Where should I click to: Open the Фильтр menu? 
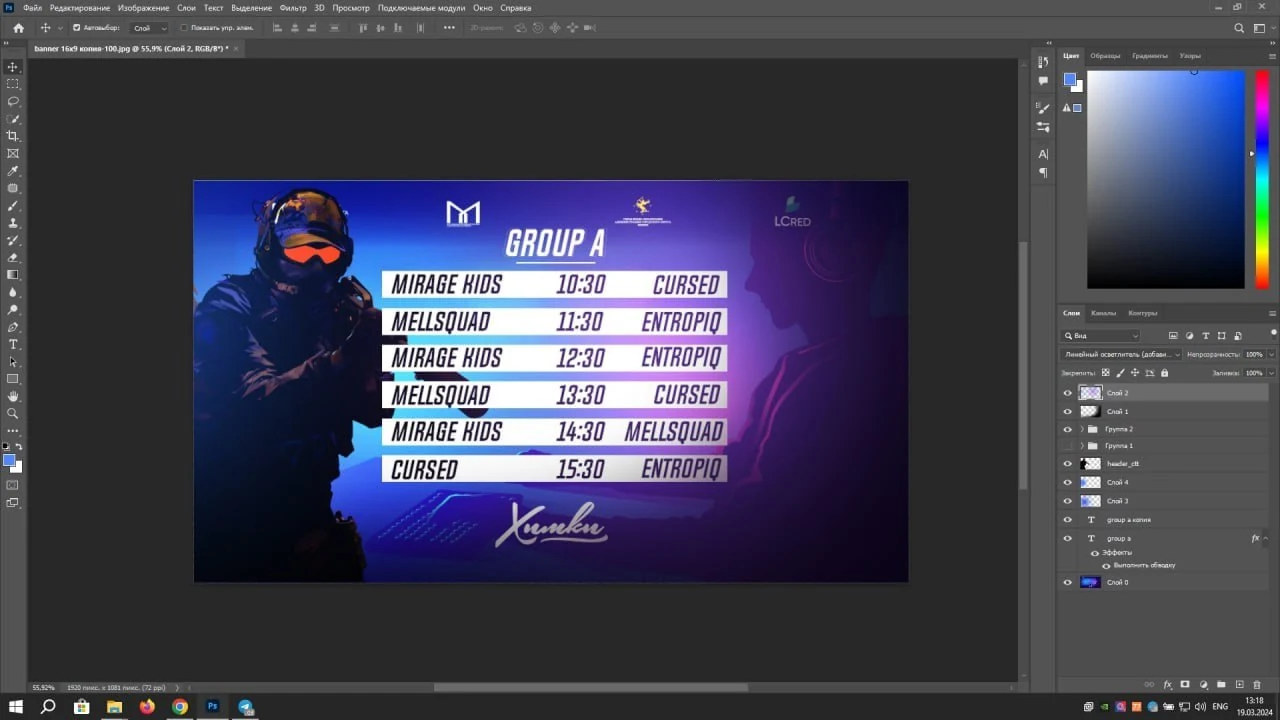click(x=293, y=8)
